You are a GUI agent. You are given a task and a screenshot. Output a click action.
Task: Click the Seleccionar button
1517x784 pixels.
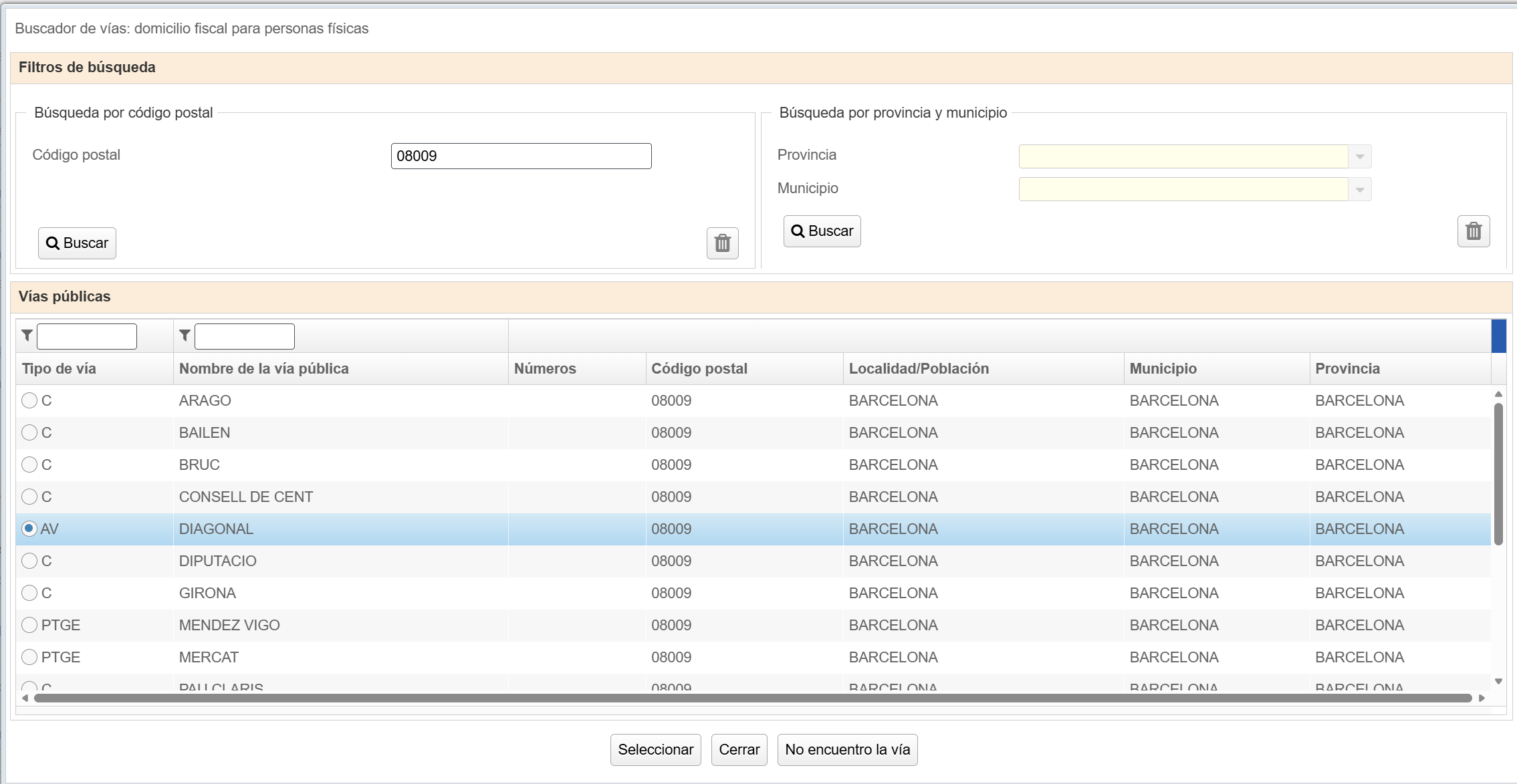point(655,750)
